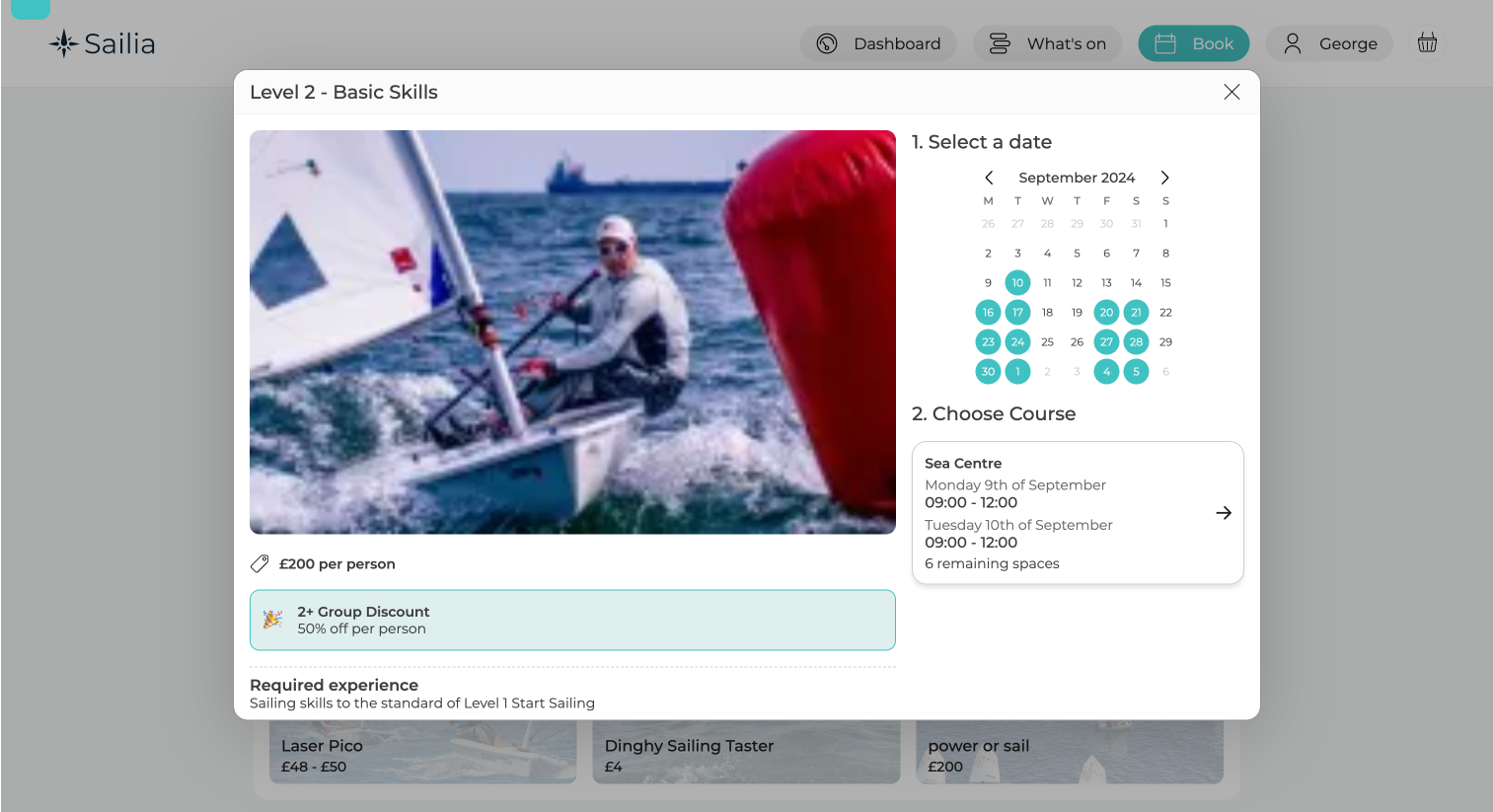Select October 4 highlighted in teal
This screenshot has width=1493, height=812.
coord(1106,371)
